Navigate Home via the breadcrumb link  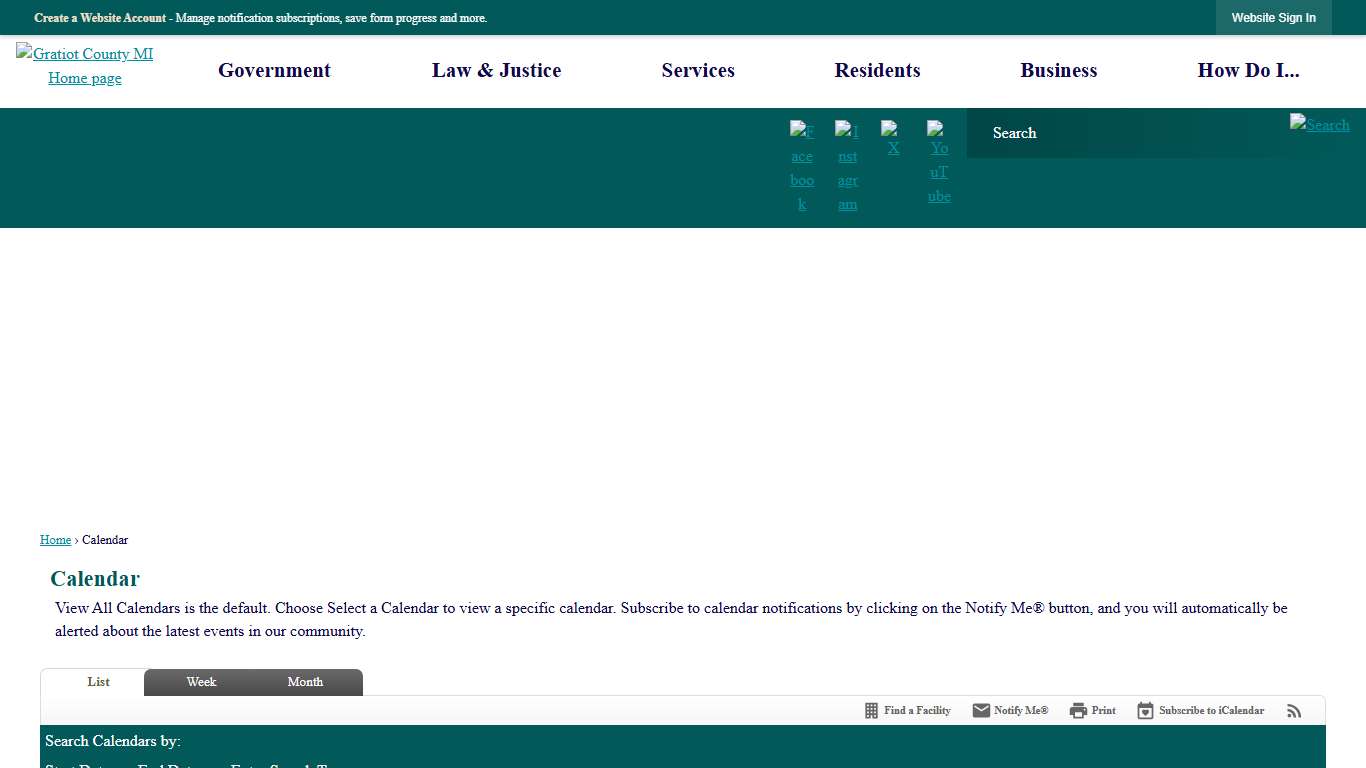pos(55,539)
